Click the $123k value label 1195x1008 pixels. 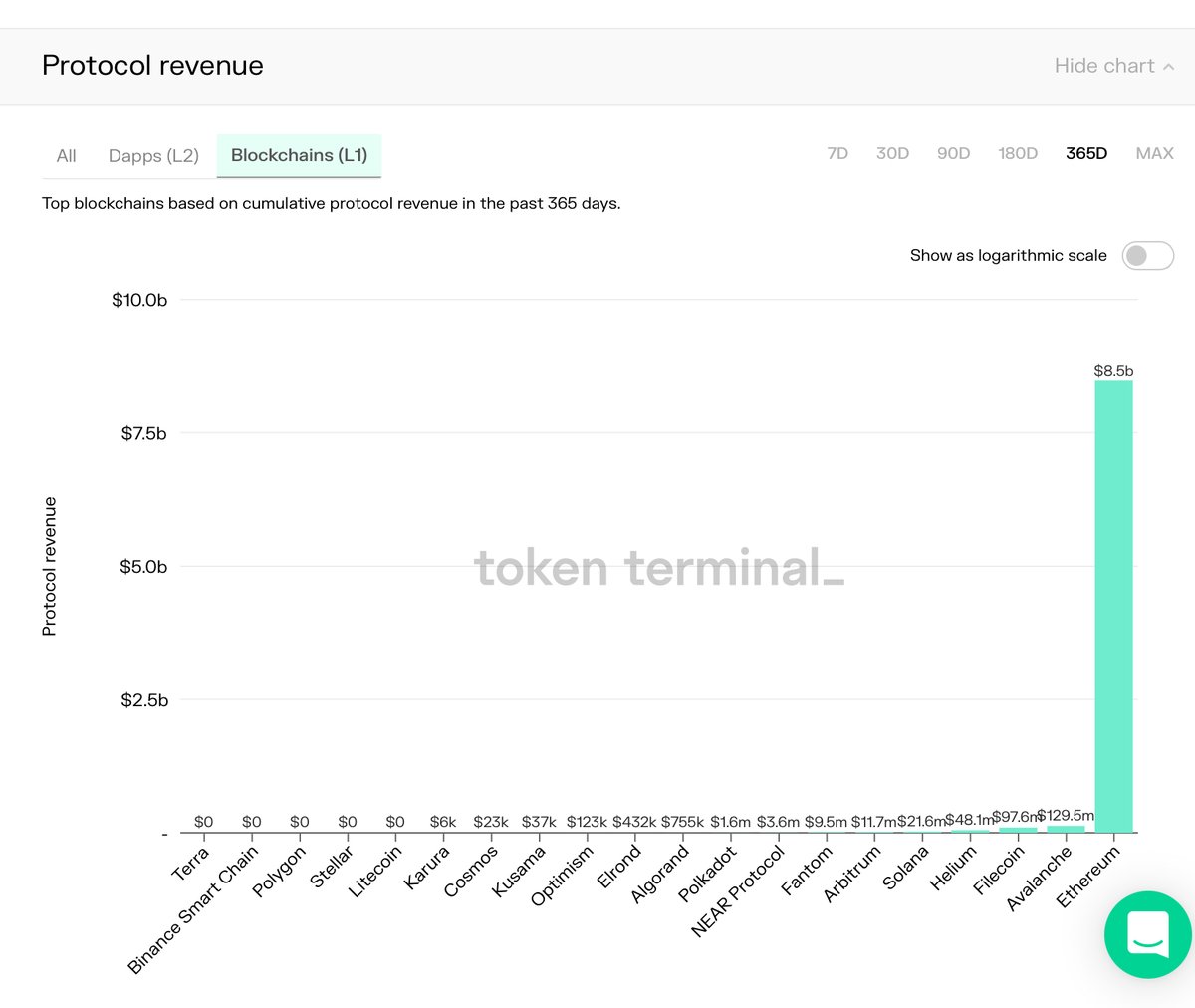coord(587,822)
